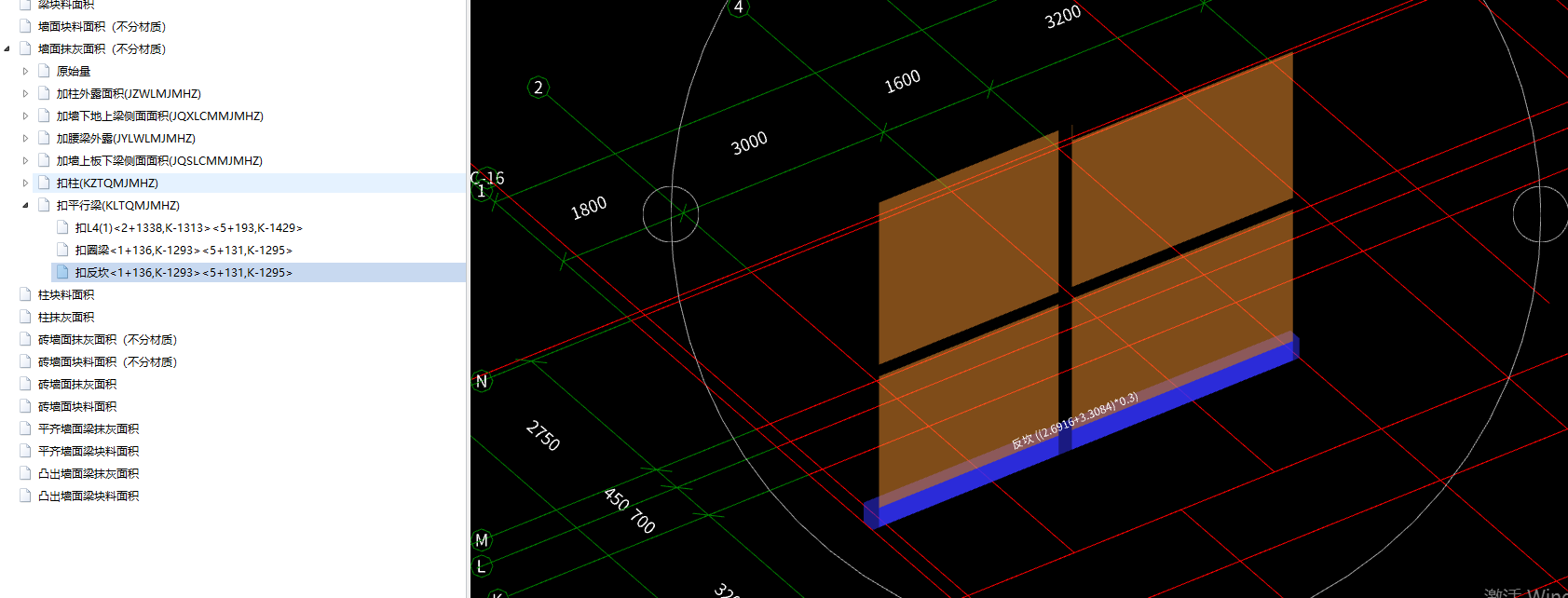
Task: Click document icon beside 原始量
Action: point(44,72)
